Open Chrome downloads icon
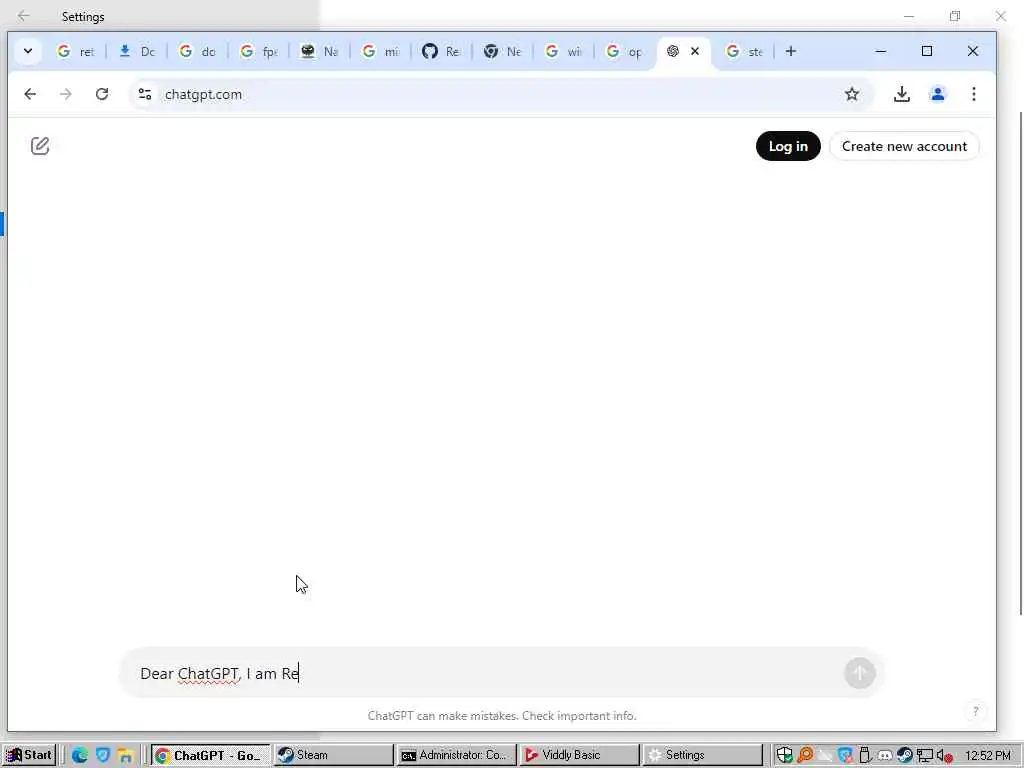The height and width of the screenshot is (768, 1024). (x=901, y=94)
